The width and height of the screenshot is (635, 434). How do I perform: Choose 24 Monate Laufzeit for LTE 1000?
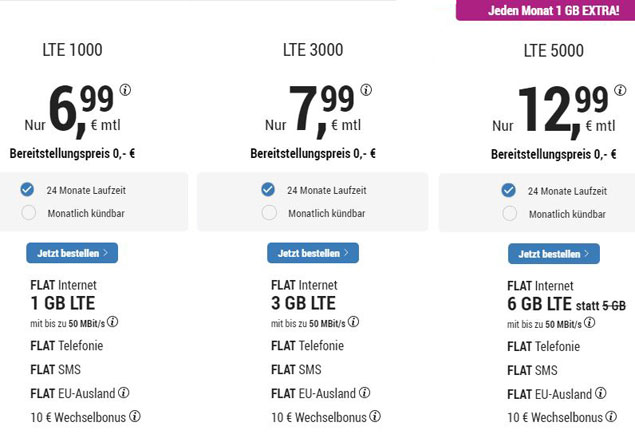coord(28,189)
